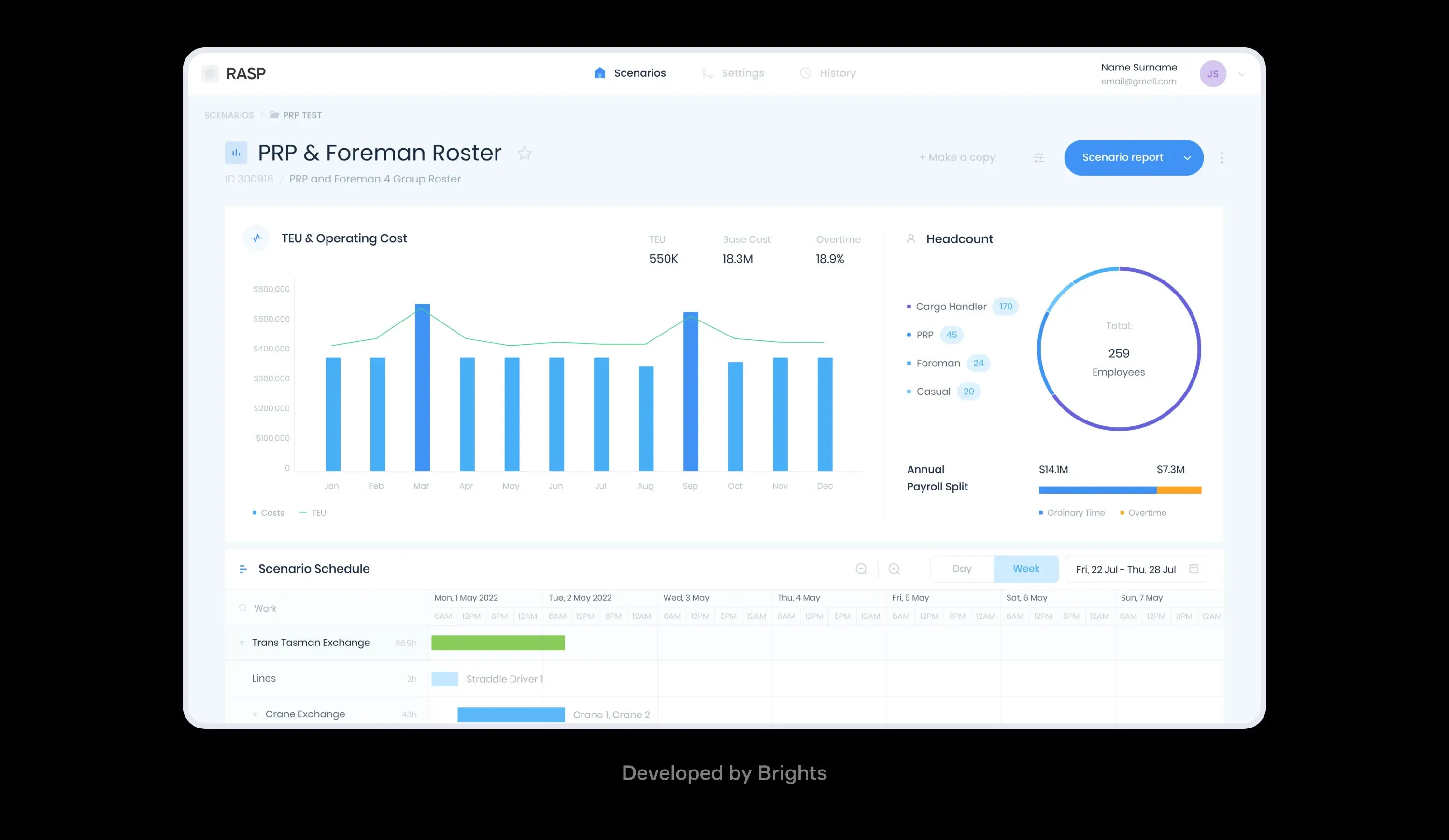
Task: Click the blue ordinary time payroll bar
Action: pos(1097,490)
